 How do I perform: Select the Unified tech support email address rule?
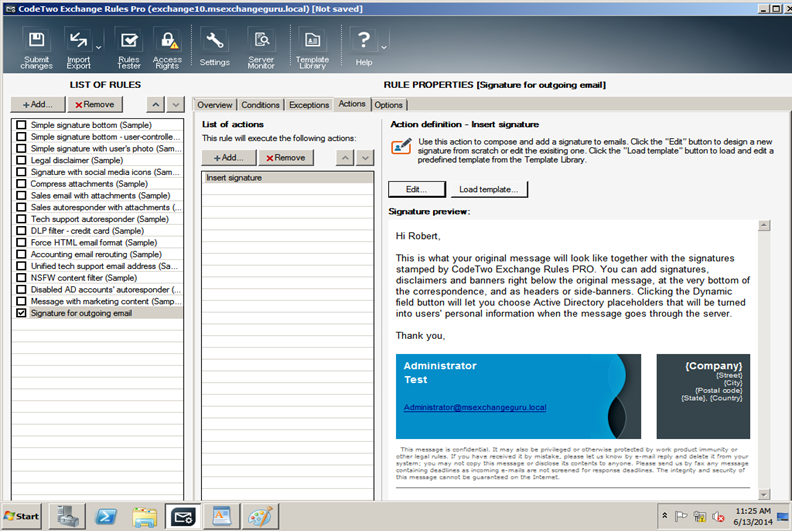pos(104,266)
